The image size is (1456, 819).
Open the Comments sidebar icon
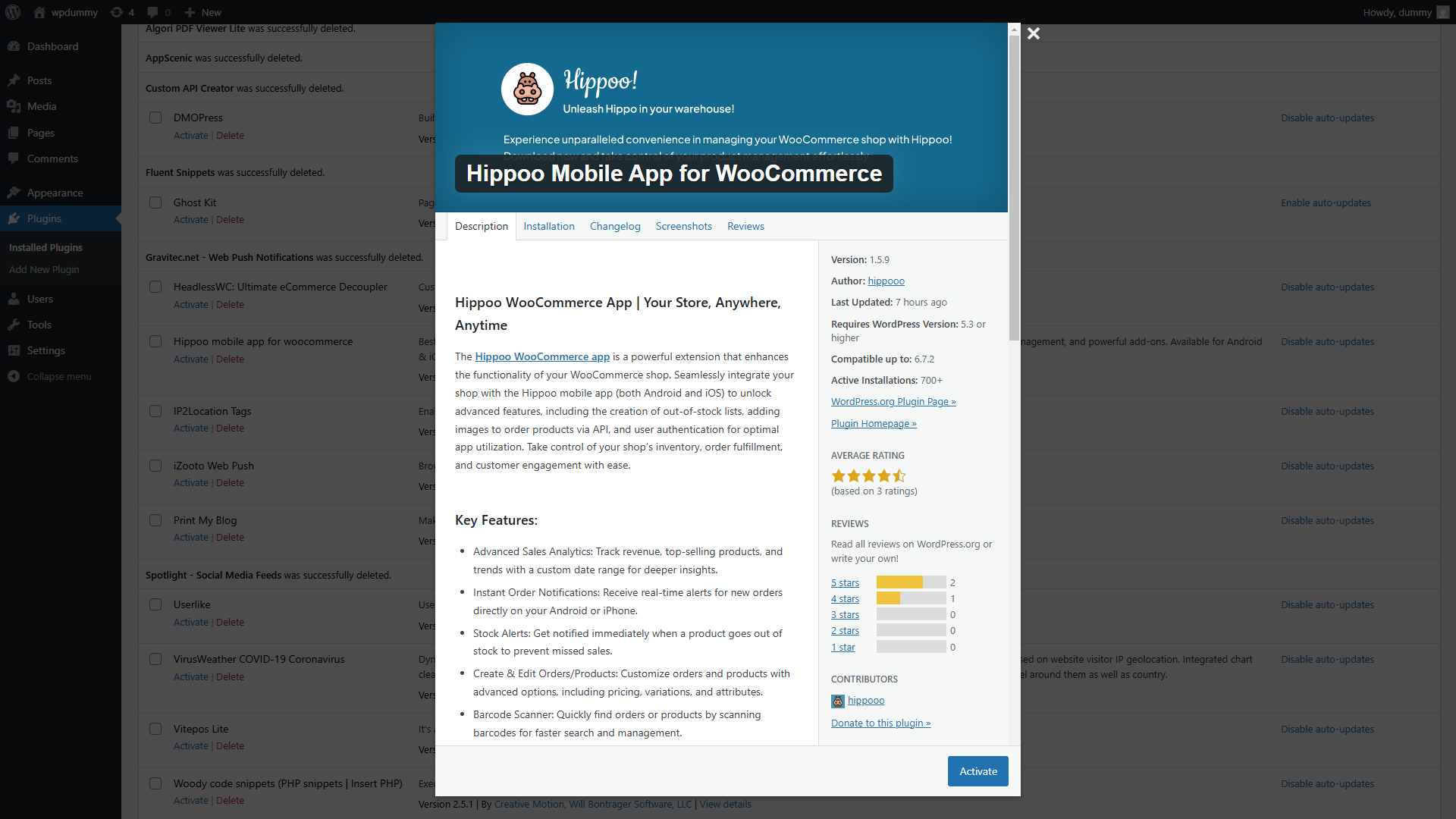click(14, 158)
